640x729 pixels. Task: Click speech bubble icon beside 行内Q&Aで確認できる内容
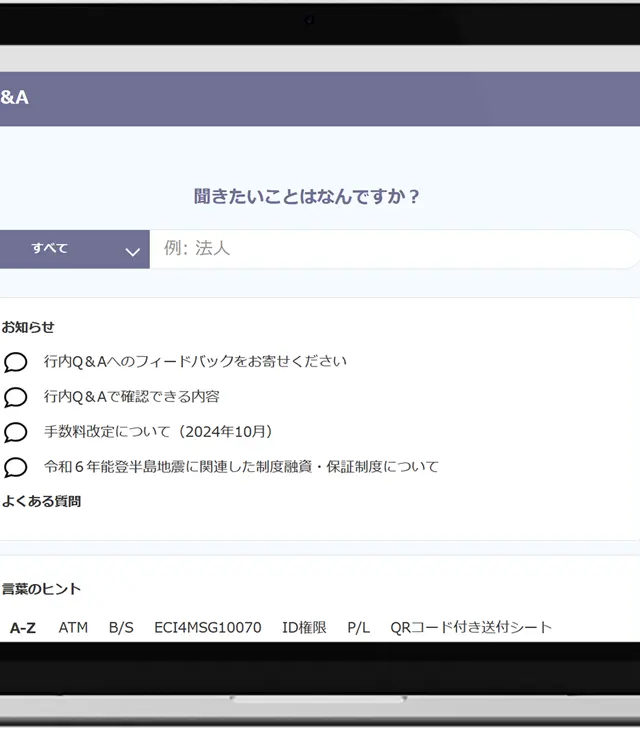[x=15, y=397]
